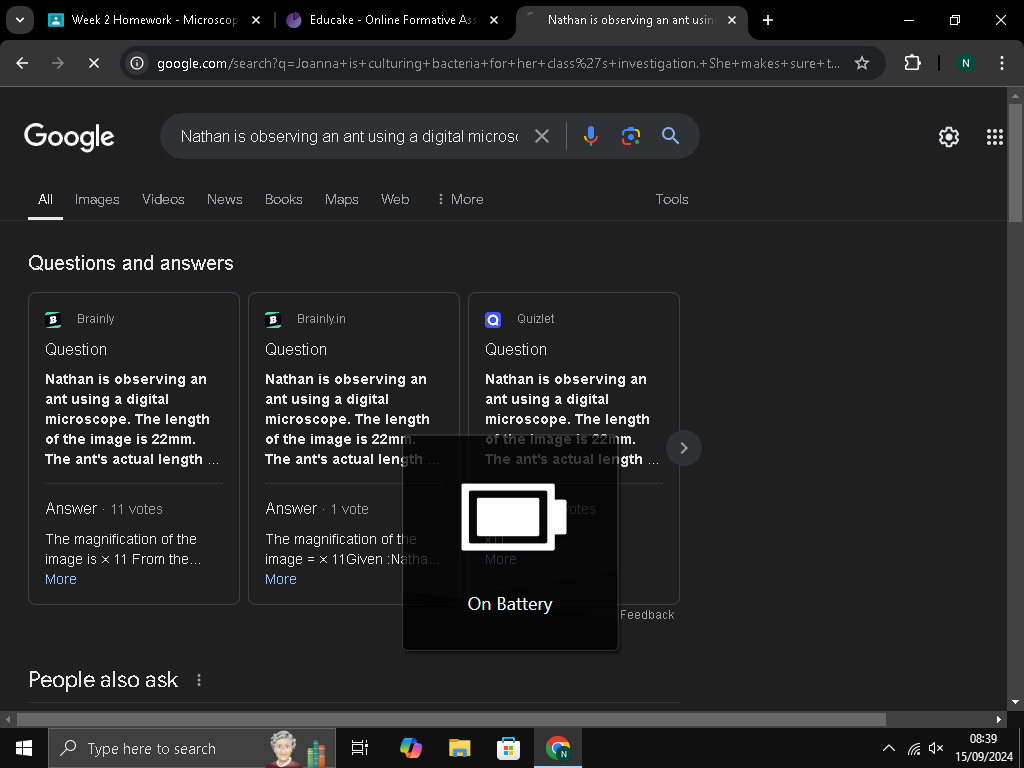Image resolution: width=1024 pixels, height=768 pixels.
Task: Open the Brainly.in question card
Action: 354,449
